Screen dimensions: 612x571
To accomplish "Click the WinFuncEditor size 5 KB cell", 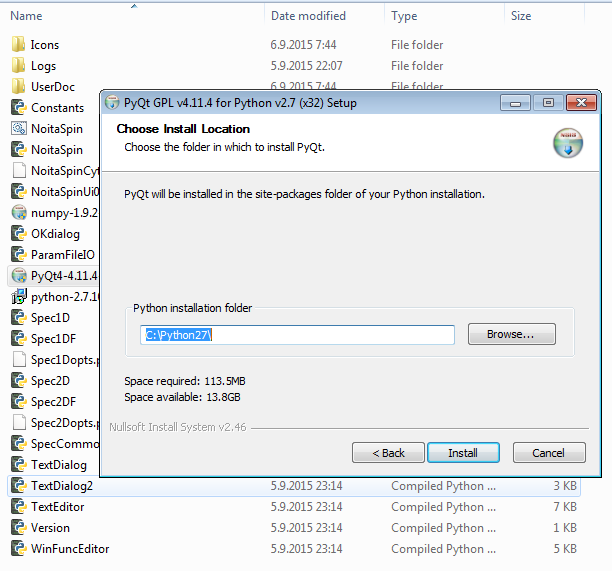I will point(565,549).
